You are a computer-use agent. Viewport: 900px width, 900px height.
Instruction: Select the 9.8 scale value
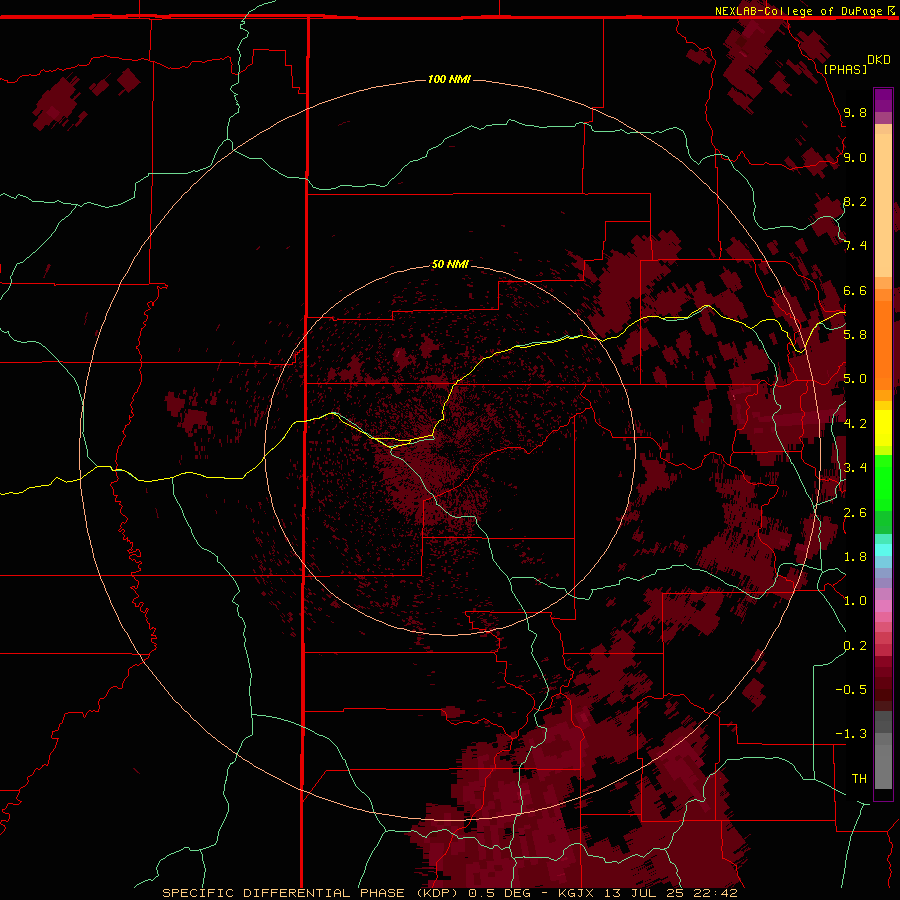point(855,112)
